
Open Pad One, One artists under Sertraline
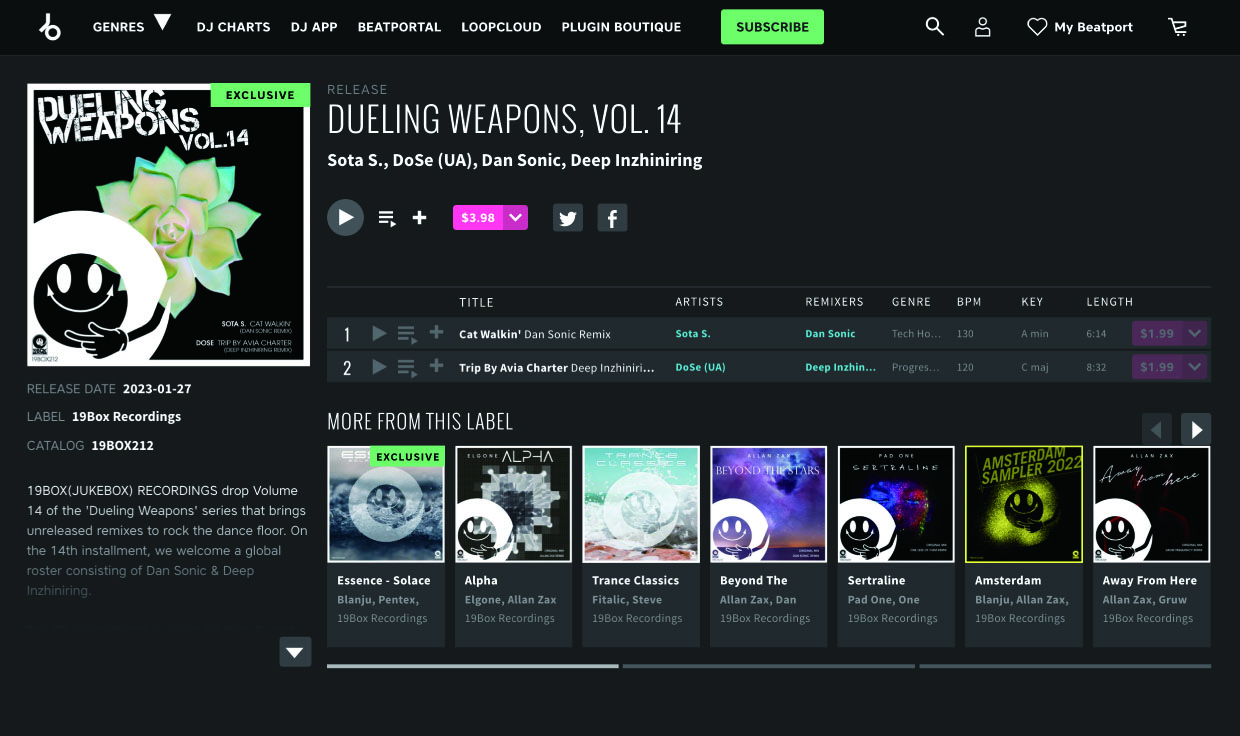(x=883, y=600)
